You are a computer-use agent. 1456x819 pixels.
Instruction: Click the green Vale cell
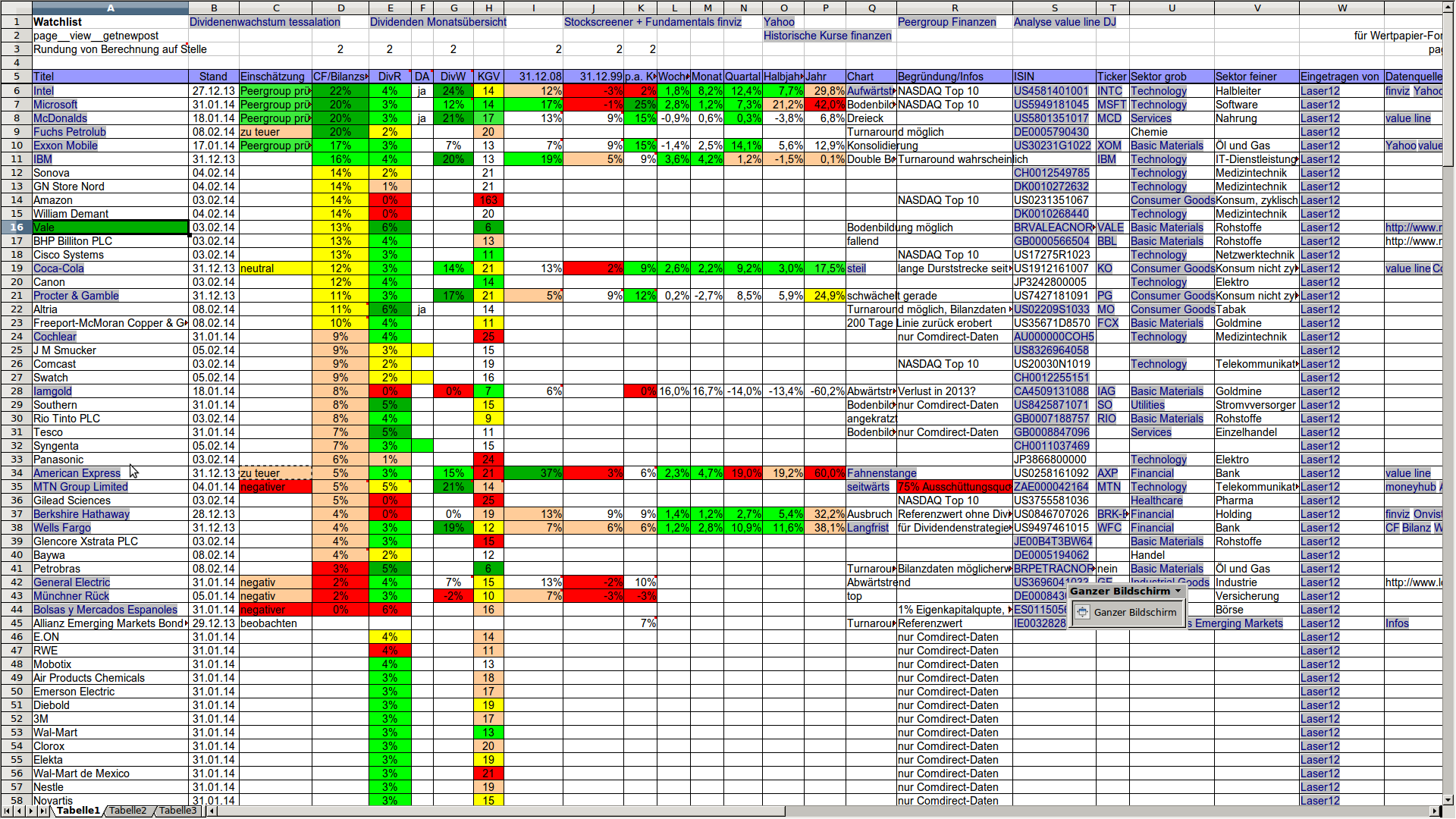click(x=110, y=227)
